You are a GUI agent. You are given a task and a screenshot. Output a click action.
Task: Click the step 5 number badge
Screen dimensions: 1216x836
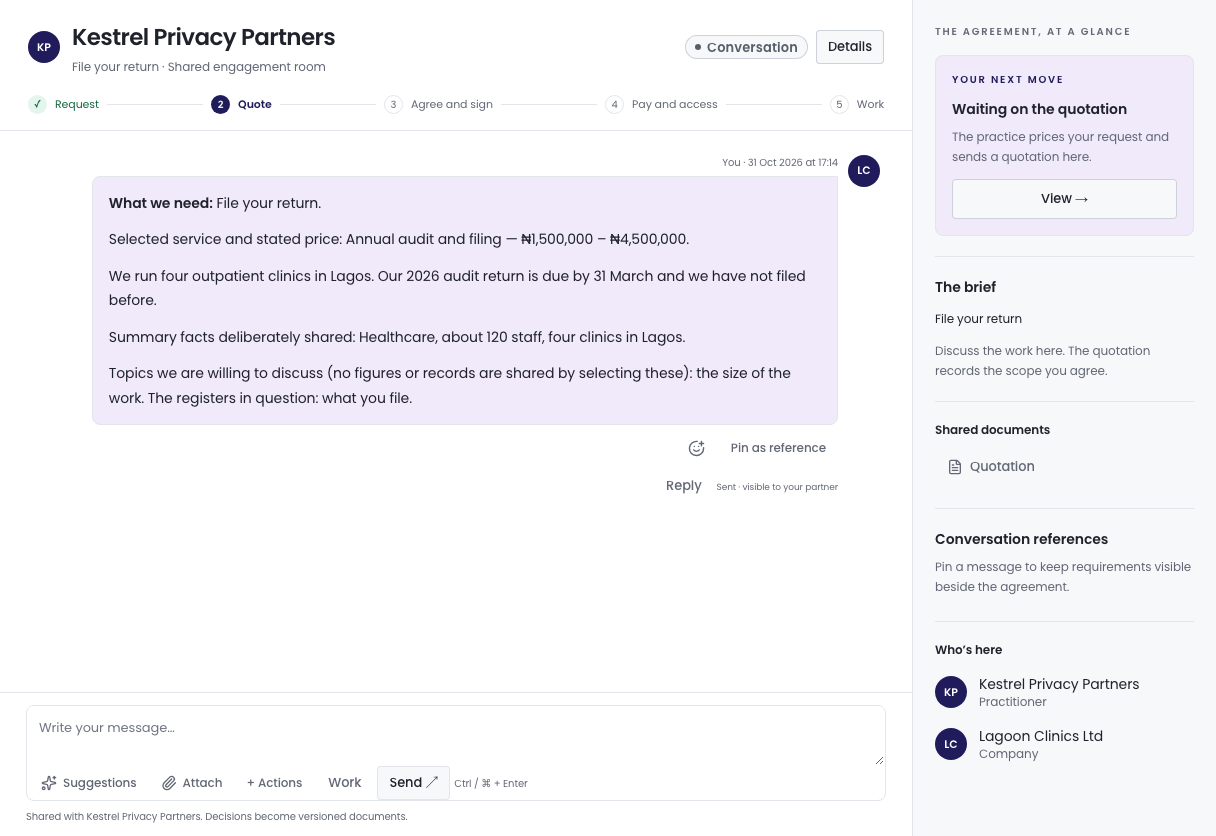tap(839, 104)
